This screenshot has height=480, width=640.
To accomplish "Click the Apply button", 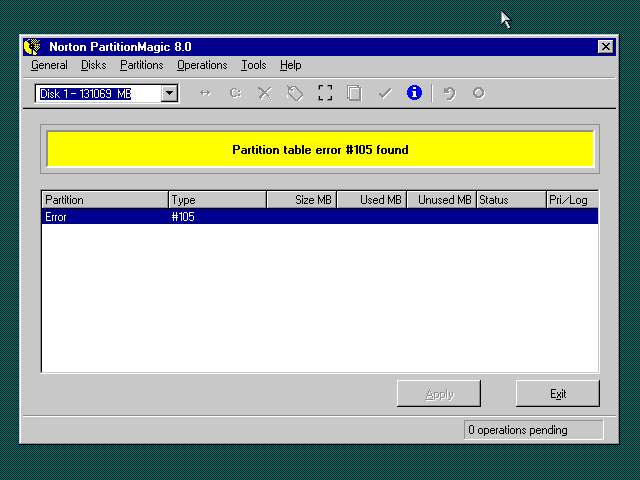I will (x=439, y=393).
